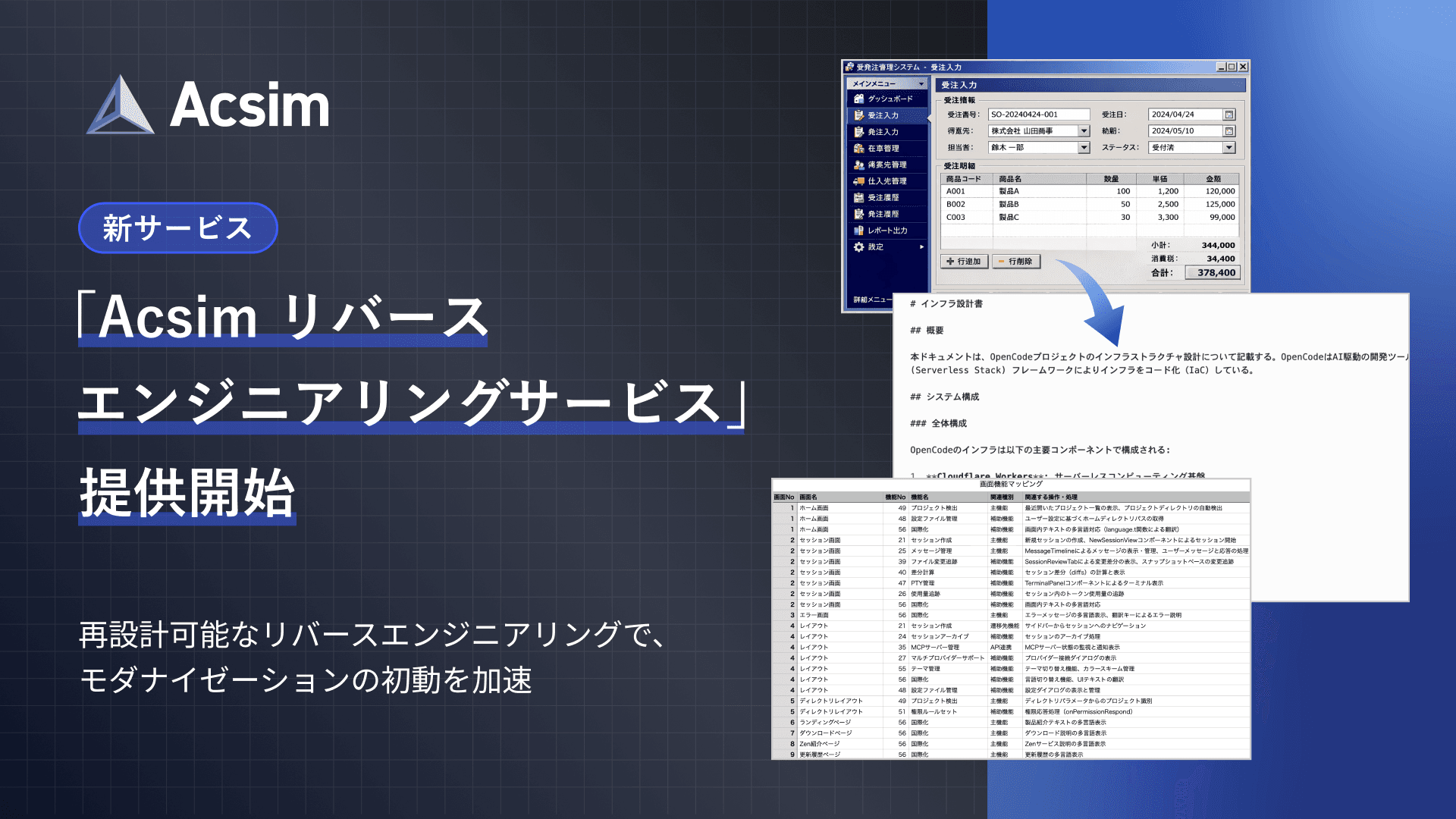Select the 仕入先管理 supplier truck icon

(x=858, y=181)
